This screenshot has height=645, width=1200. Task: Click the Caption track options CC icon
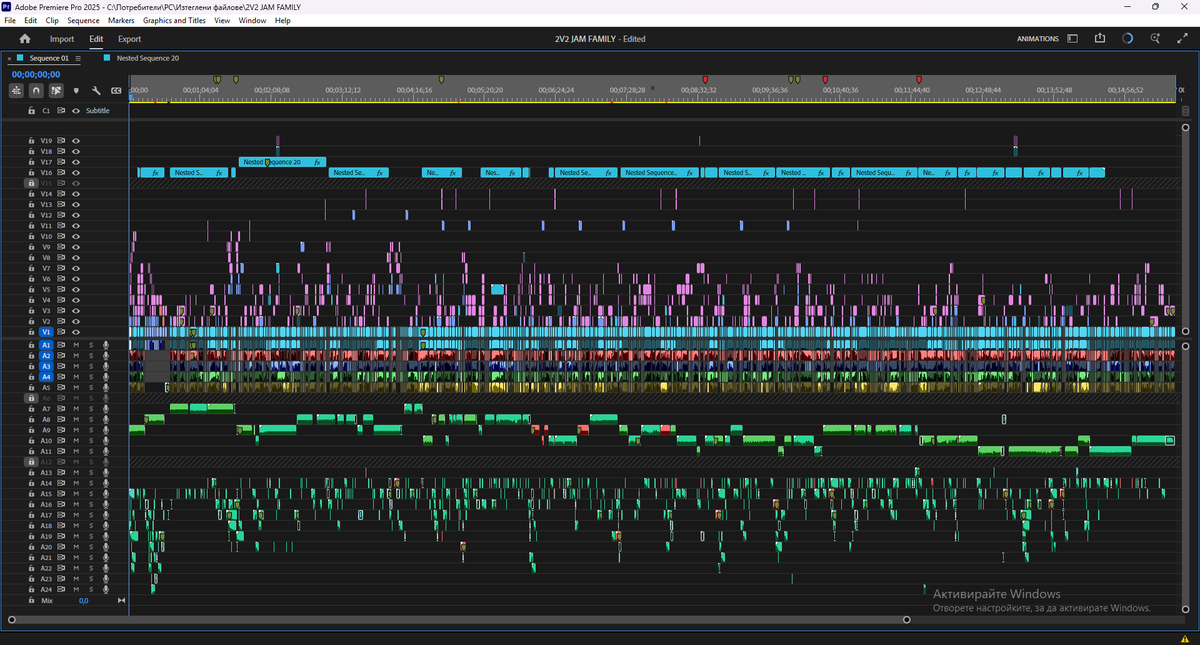coord(116,90)
